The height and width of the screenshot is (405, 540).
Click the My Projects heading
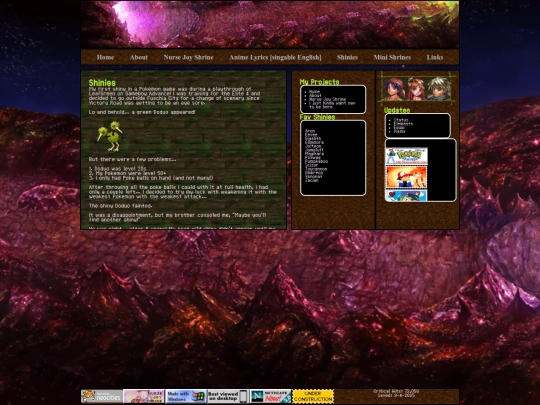coord(319,82)
